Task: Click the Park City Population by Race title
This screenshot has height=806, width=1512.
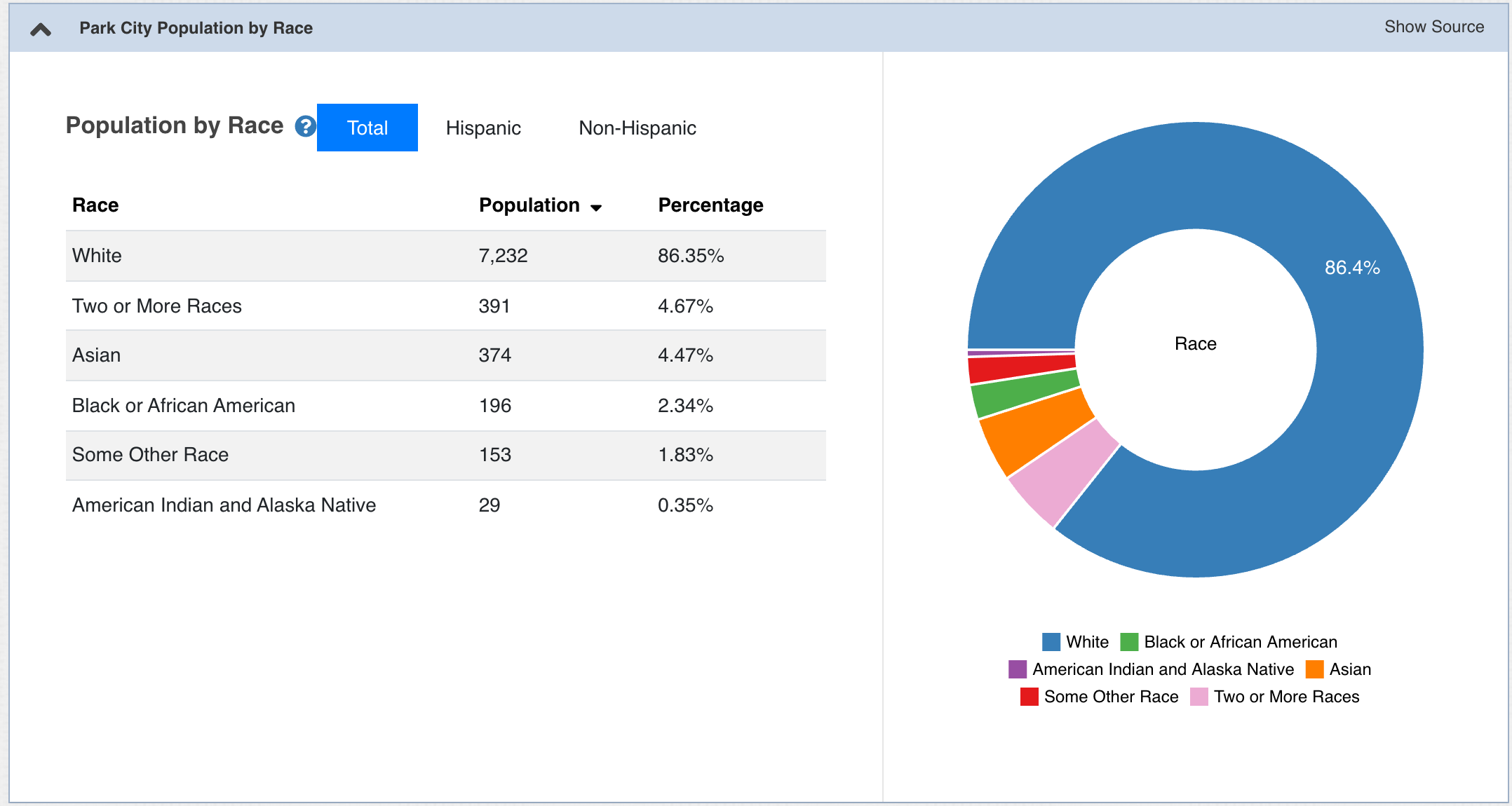Action: click(x=196, y=28)
